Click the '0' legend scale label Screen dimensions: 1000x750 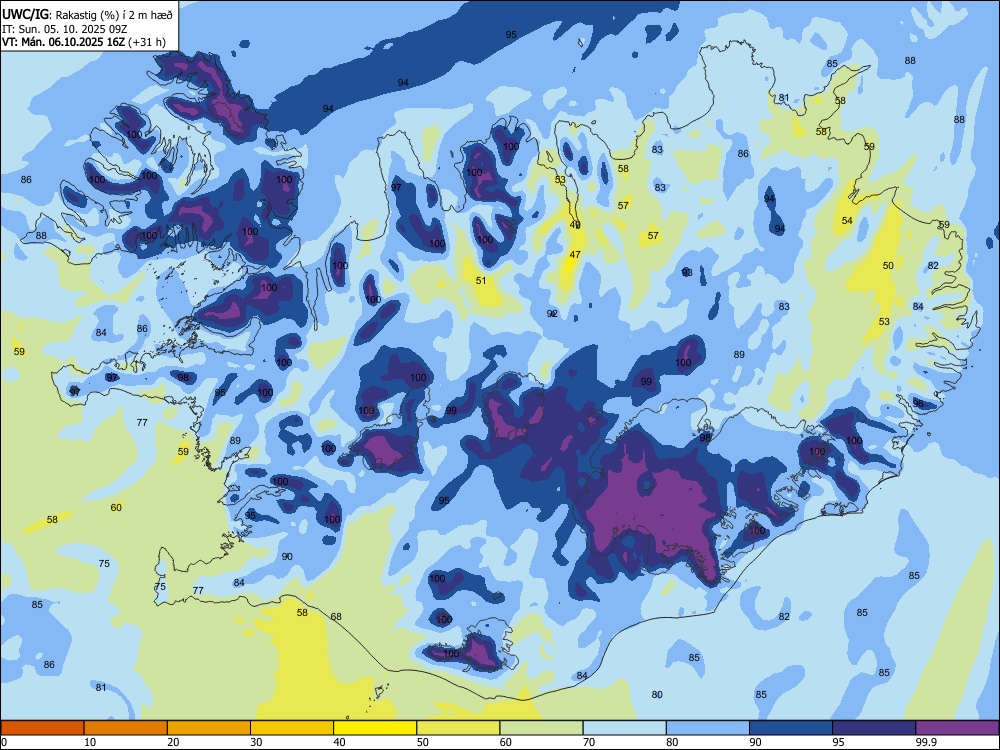tap(4, 742)
